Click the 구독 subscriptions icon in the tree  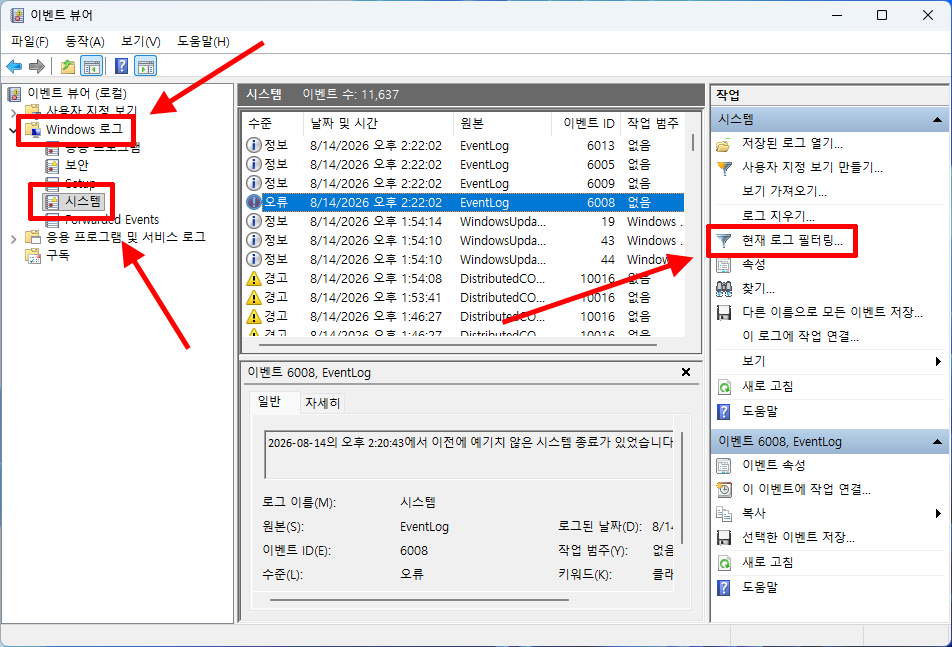tap(33, 256)
